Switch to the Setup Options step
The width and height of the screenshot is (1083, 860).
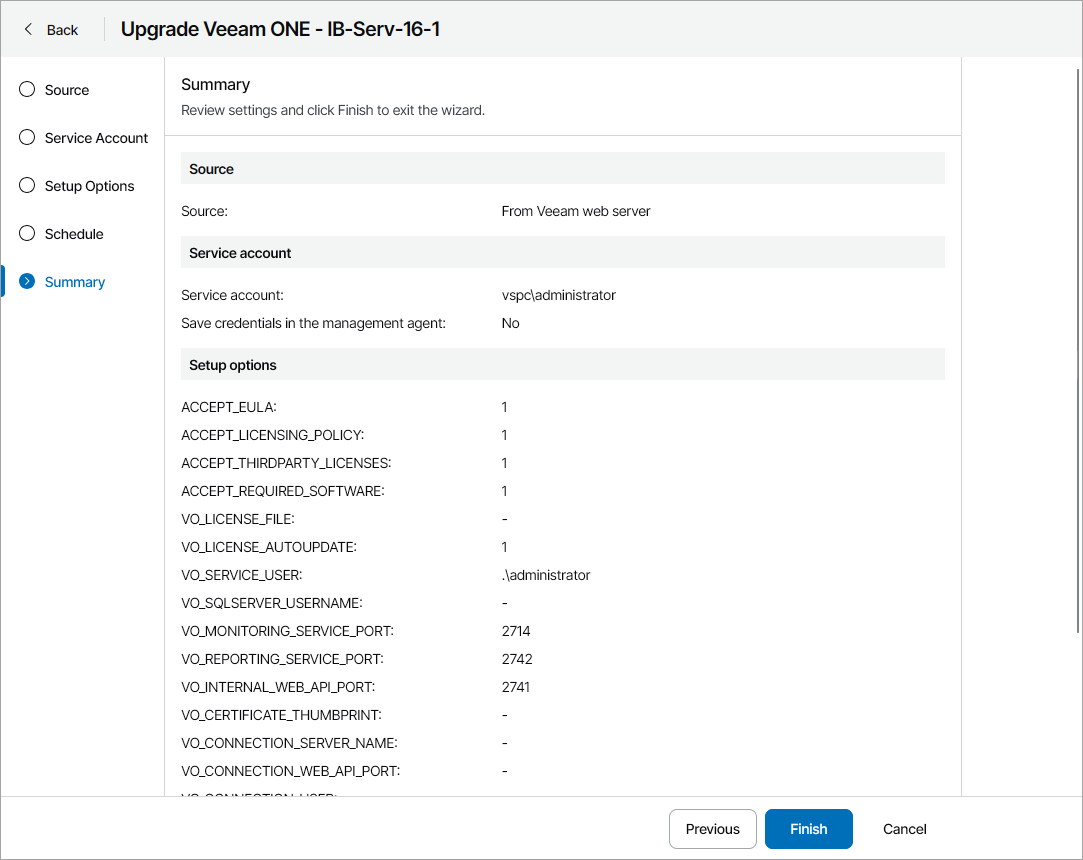coord(89,186)
